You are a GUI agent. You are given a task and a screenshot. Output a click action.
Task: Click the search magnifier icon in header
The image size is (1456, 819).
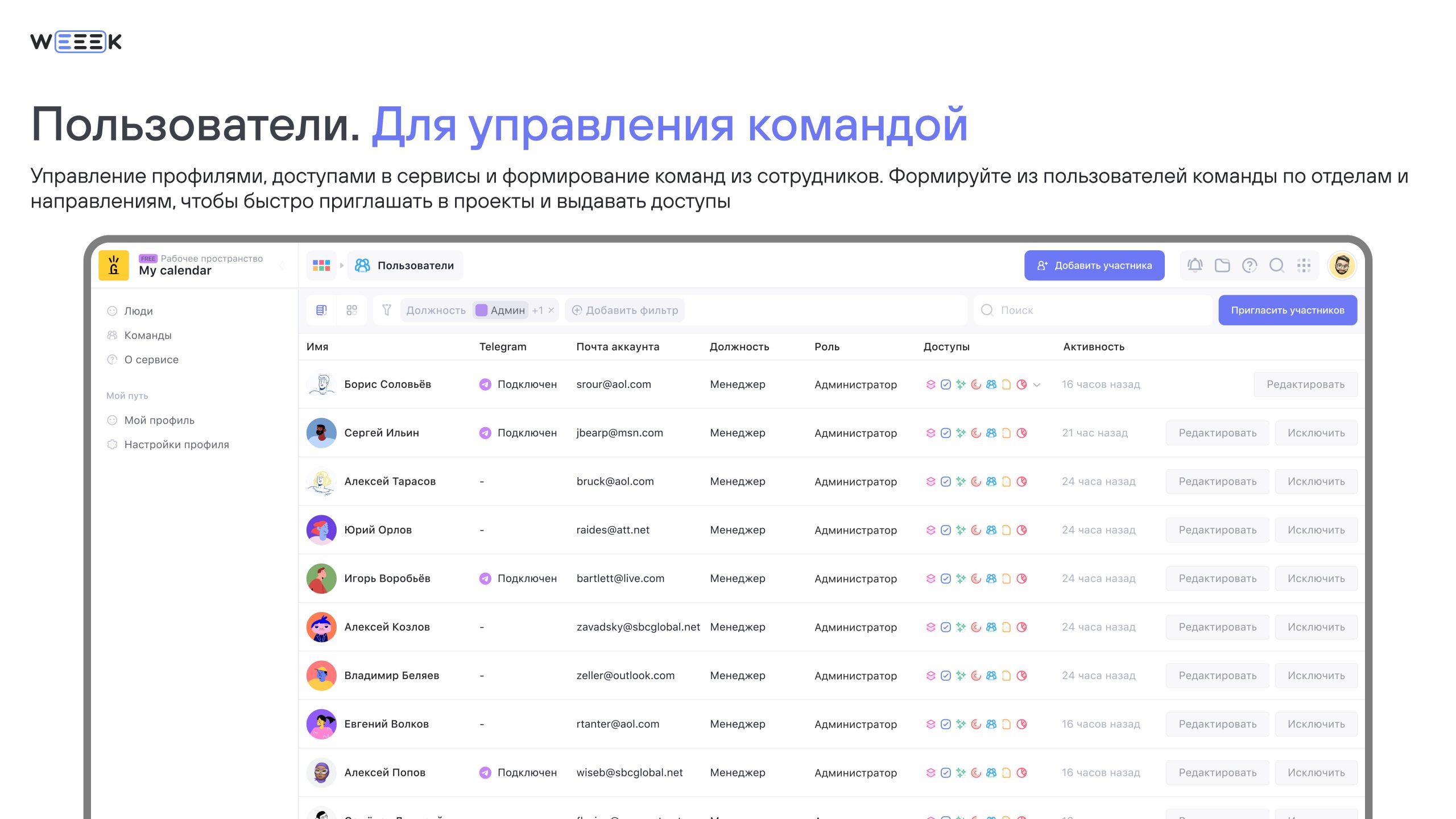1277,265
